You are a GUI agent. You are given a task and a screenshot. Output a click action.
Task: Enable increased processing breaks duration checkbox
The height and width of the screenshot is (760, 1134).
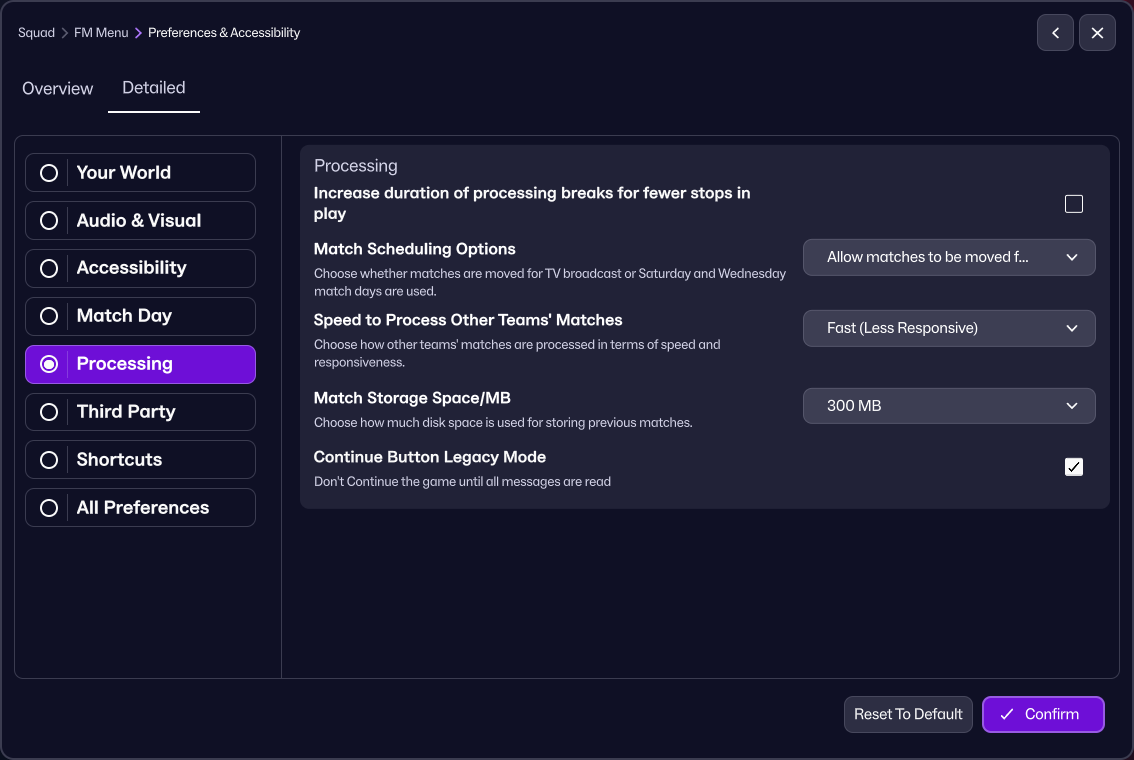pos(1073,204)
